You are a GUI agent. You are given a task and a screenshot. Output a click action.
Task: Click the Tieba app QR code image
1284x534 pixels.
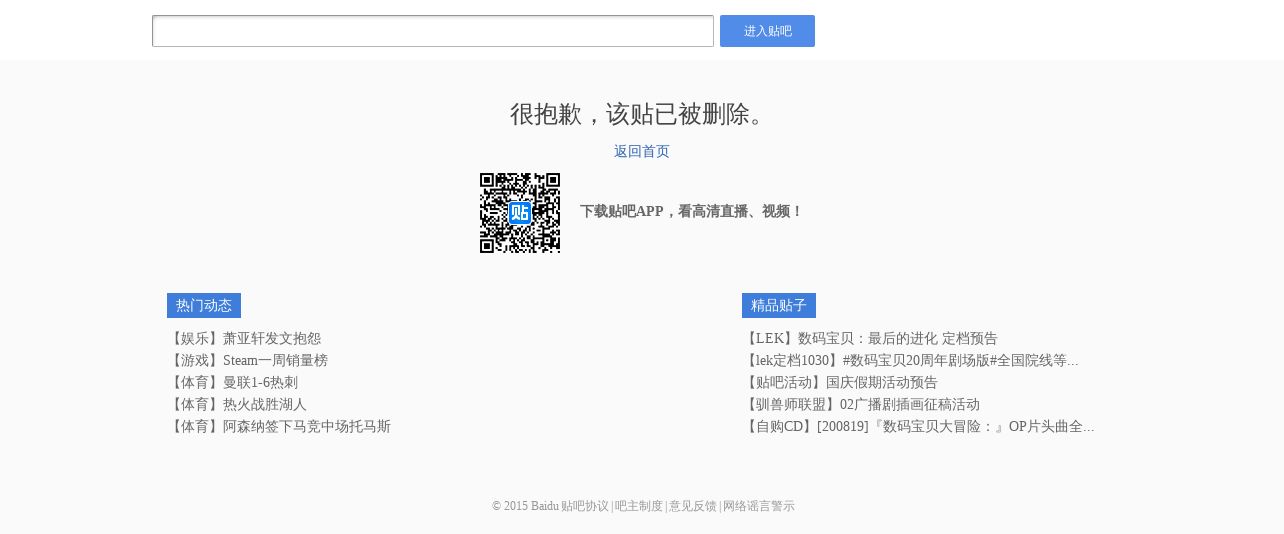[520, 213]
